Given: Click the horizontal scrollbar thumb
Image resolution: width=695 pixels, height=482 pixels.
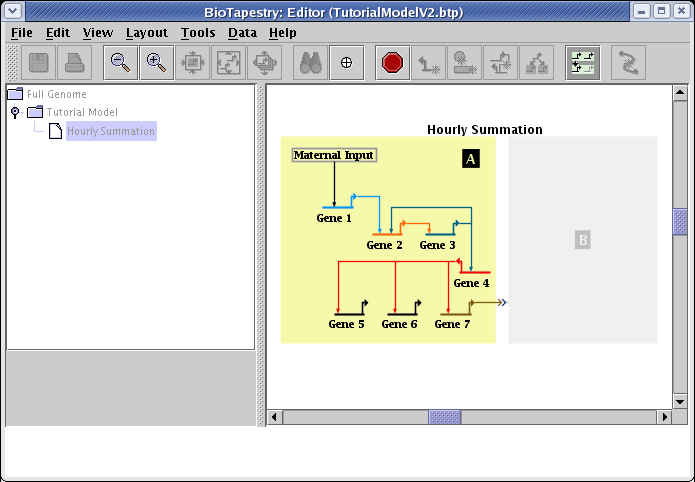Looking at the screenshot, I should tap(444, 416).
